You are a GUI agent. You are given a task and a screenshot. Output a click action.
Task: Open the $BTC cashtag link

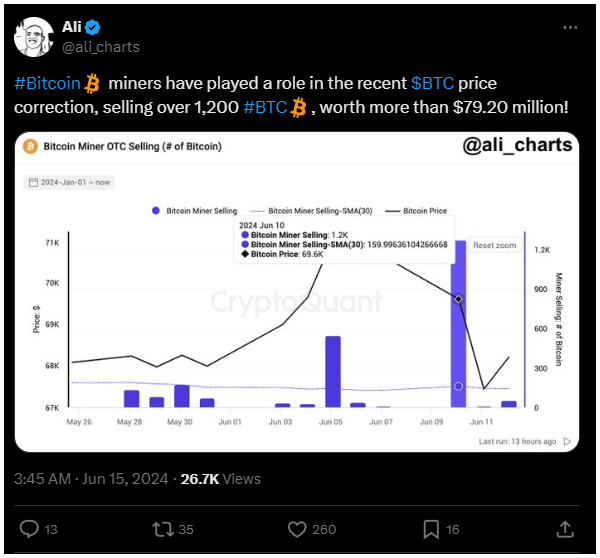[x=433, y=83]
